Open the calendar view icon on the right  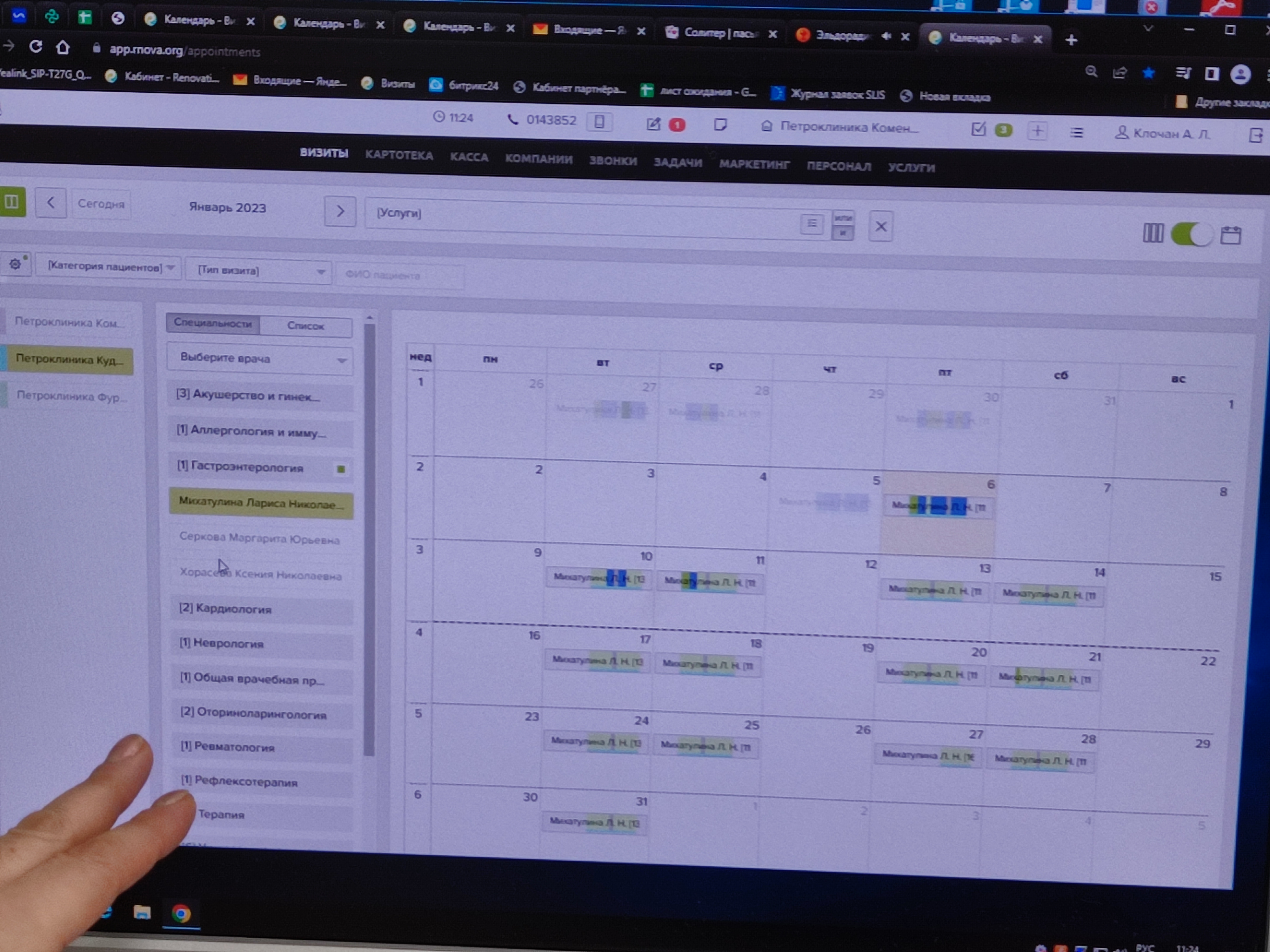pyautogui.click(x=1230, y=235)
